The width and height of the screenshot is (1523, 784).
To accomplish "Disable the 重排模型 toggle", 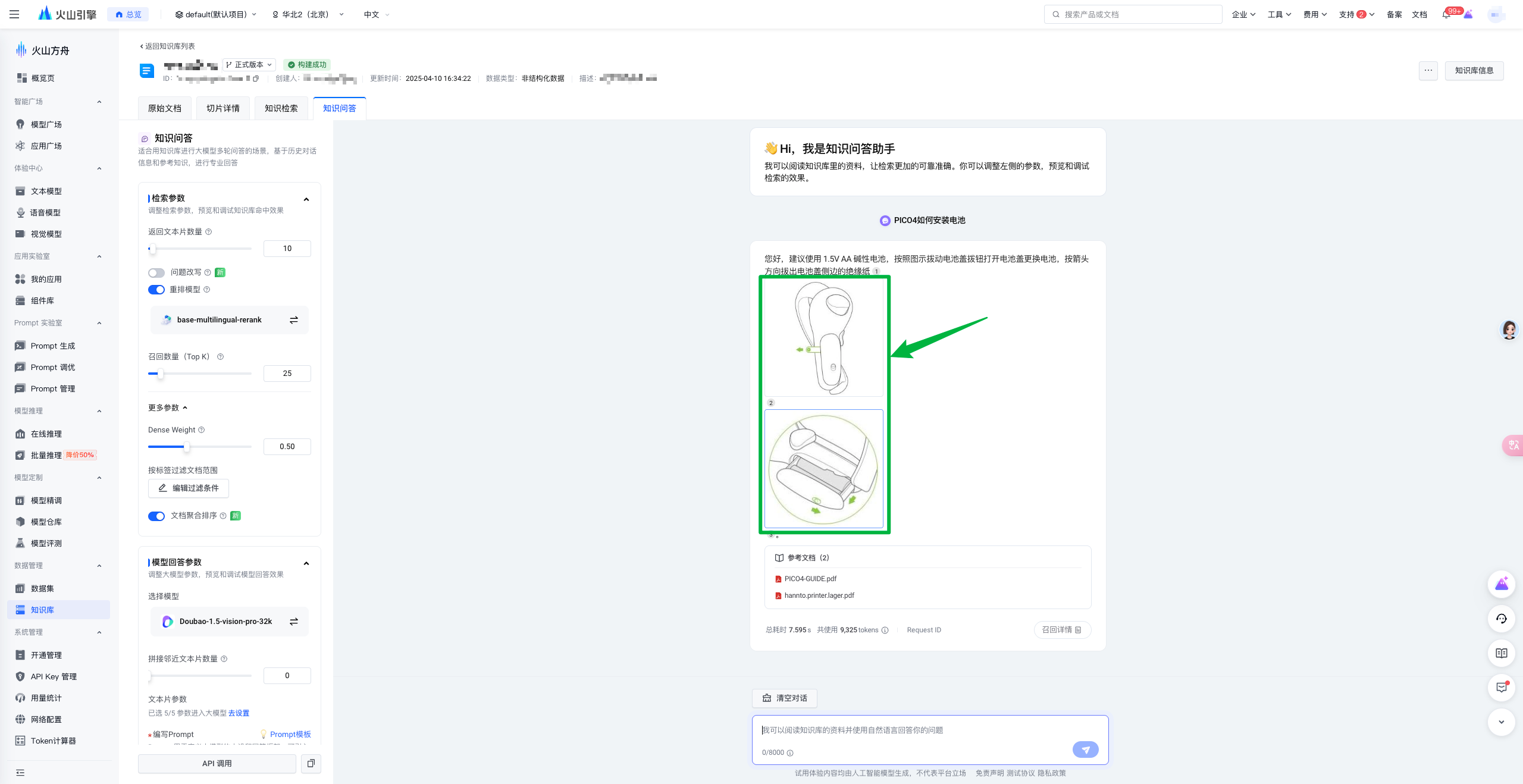I will (x=156, y=290).
